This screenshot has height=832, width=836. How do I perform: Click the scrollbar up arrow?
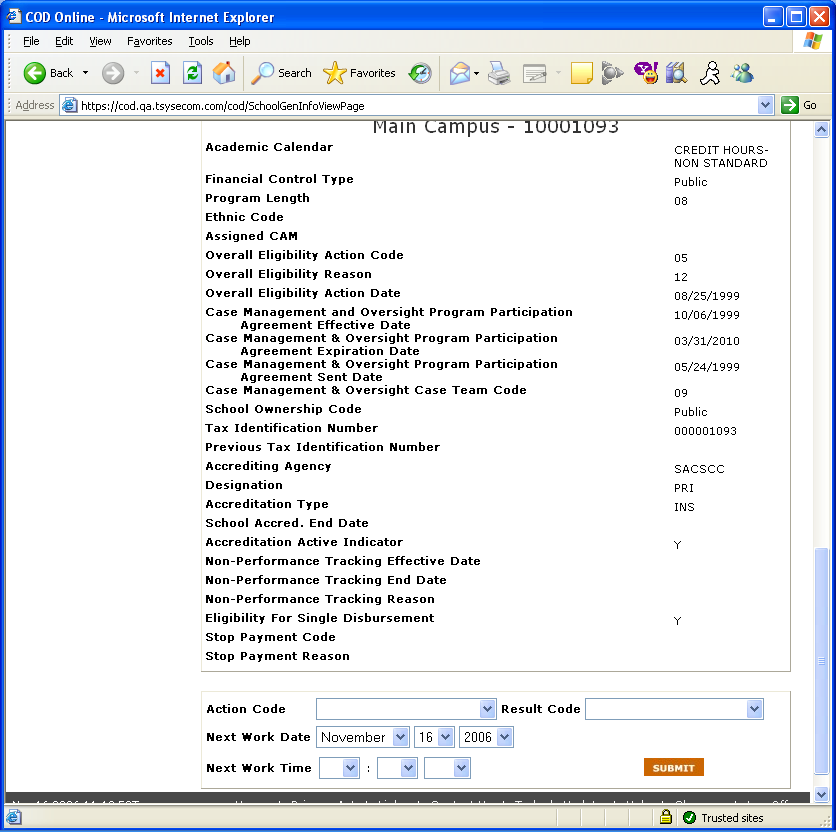click(x=821, y=130)
